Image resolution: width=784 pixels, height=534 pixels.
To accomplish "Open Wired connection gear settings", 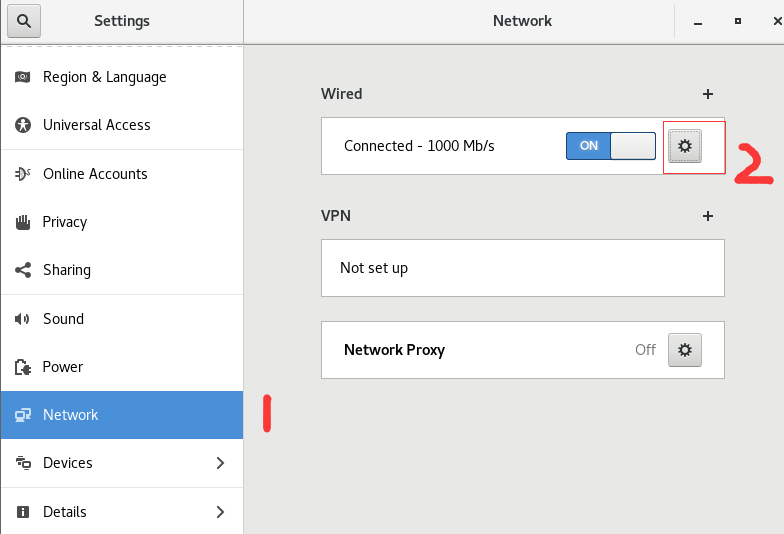I will [684, 146].
